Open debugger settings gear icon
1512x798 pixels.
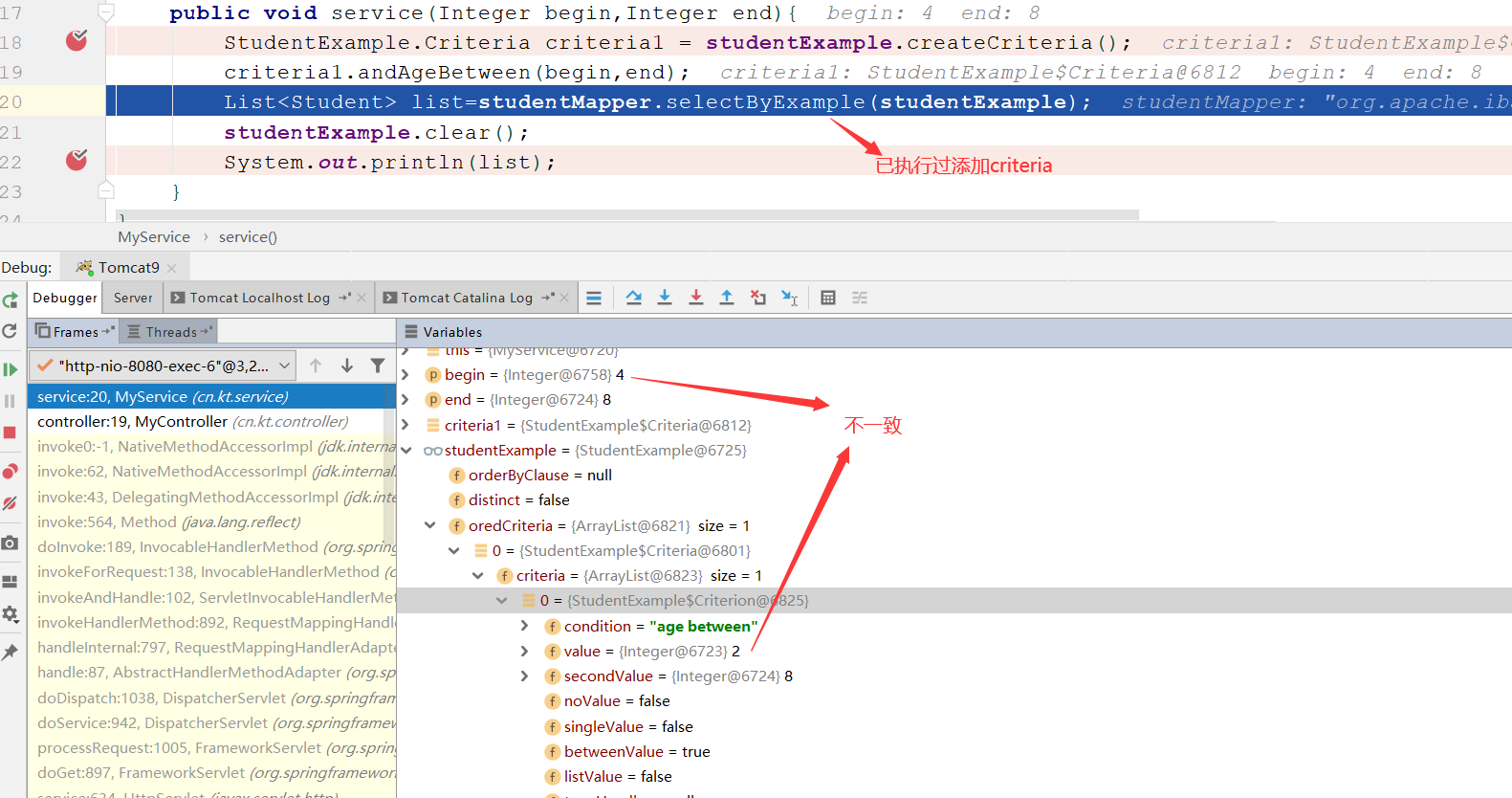tap(11, 613)
